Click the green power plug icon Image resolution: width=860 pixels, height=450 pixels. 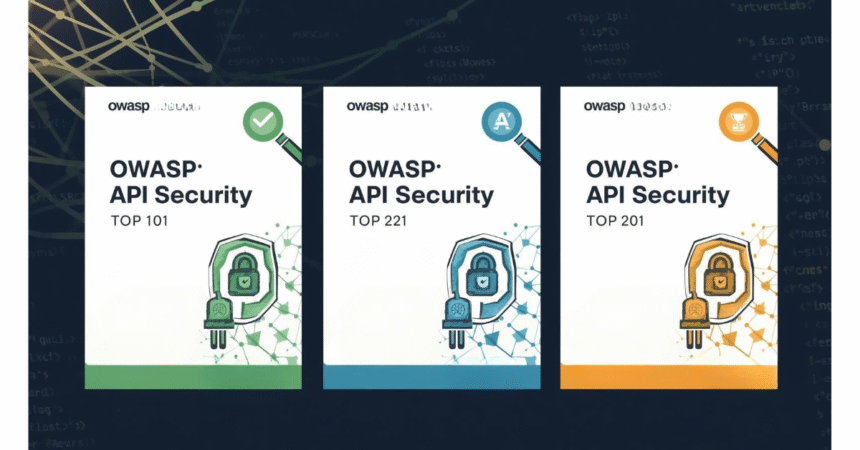coord(218,320)
